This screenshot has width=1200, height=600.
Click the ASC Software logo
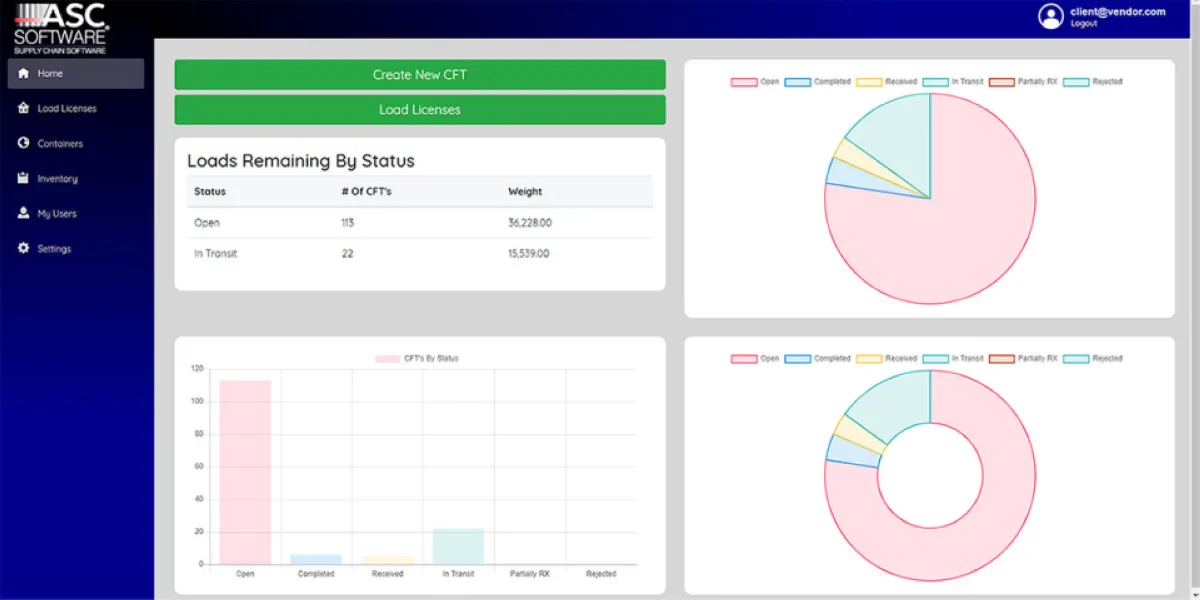coord(62,28)
